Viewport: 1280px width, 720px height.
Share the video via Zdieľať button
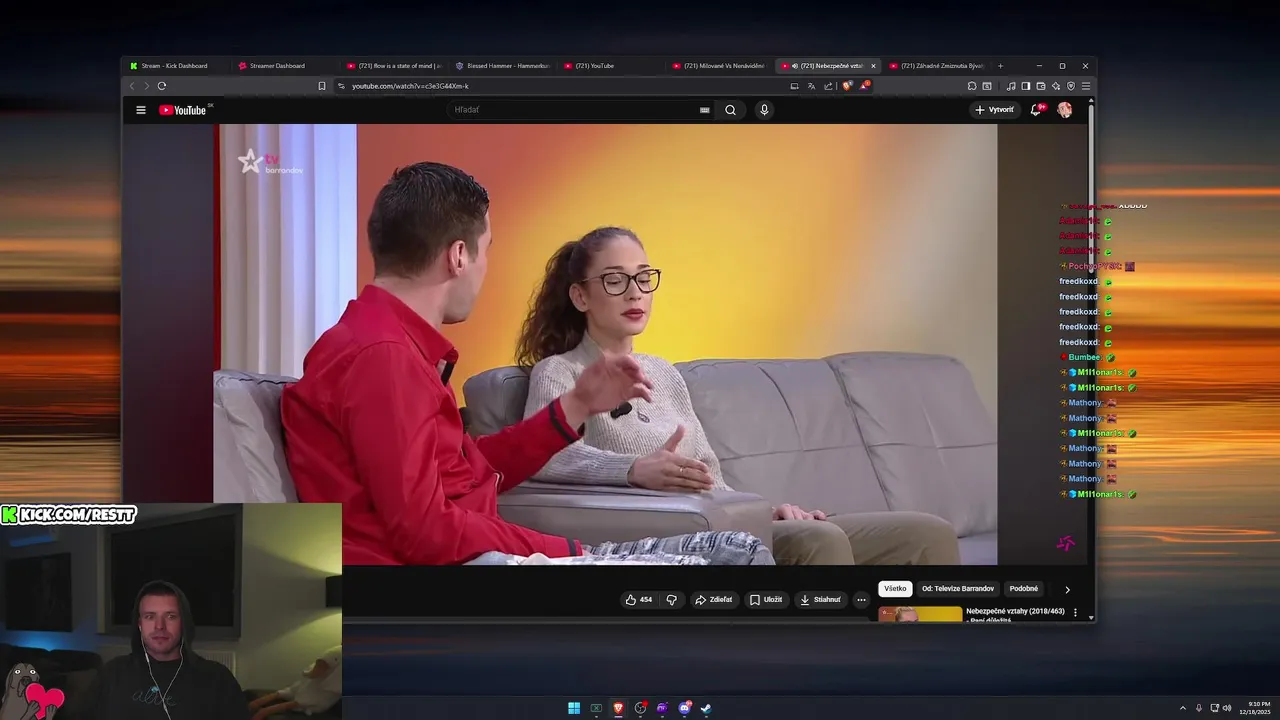[x=714, y=600]
